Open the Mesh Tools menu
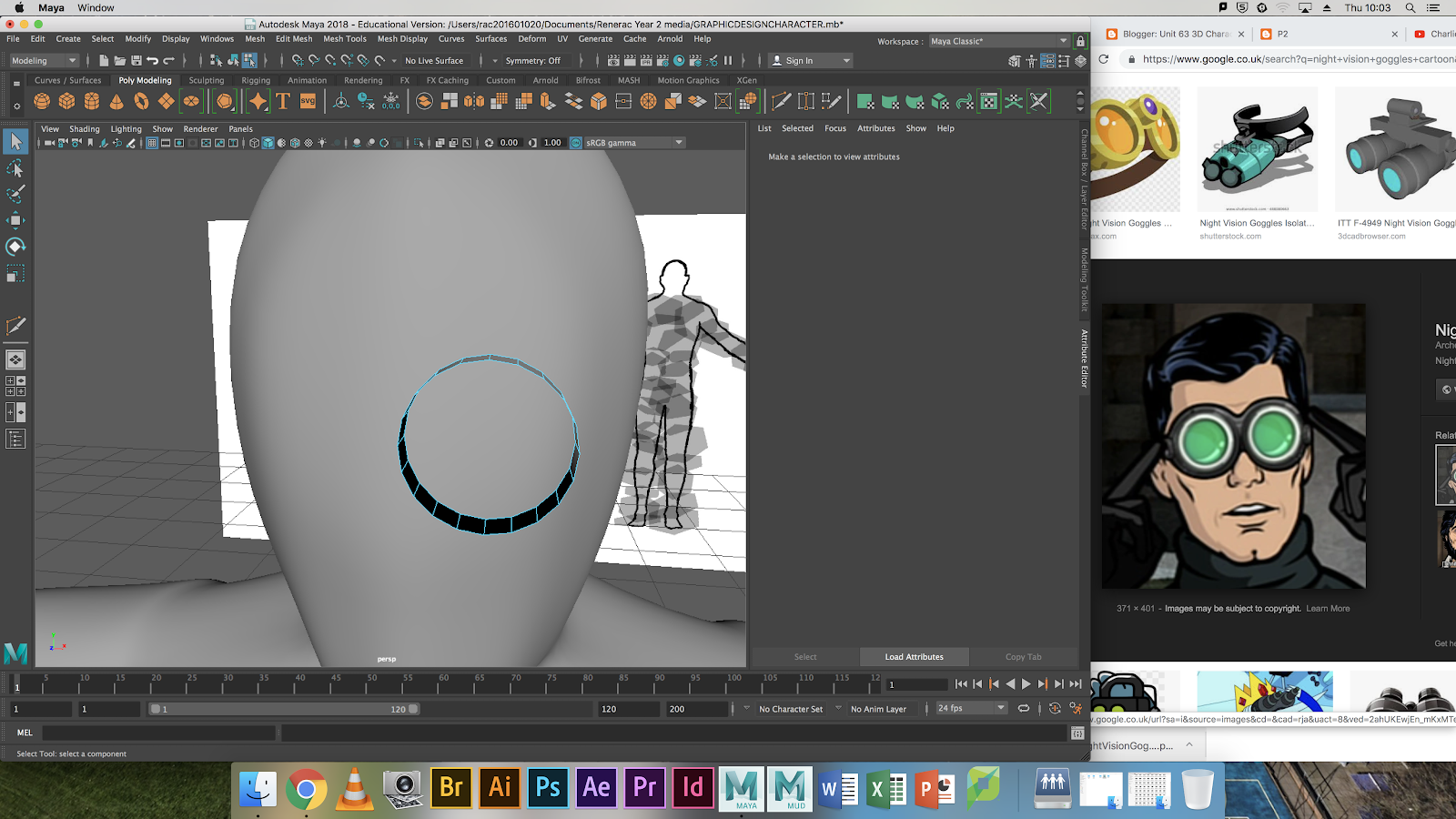This screenshot has height=819, width=1456. (x=345, y=39)
